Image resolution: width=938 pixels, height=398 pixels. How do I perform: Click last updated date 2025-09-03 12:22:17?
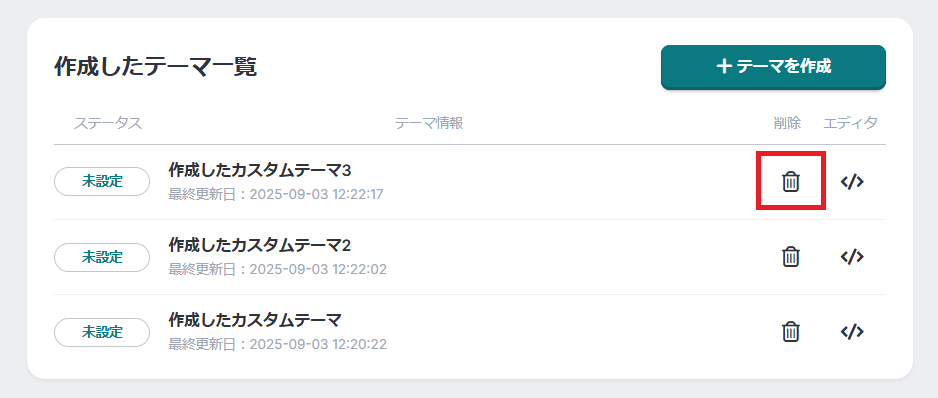316,194
